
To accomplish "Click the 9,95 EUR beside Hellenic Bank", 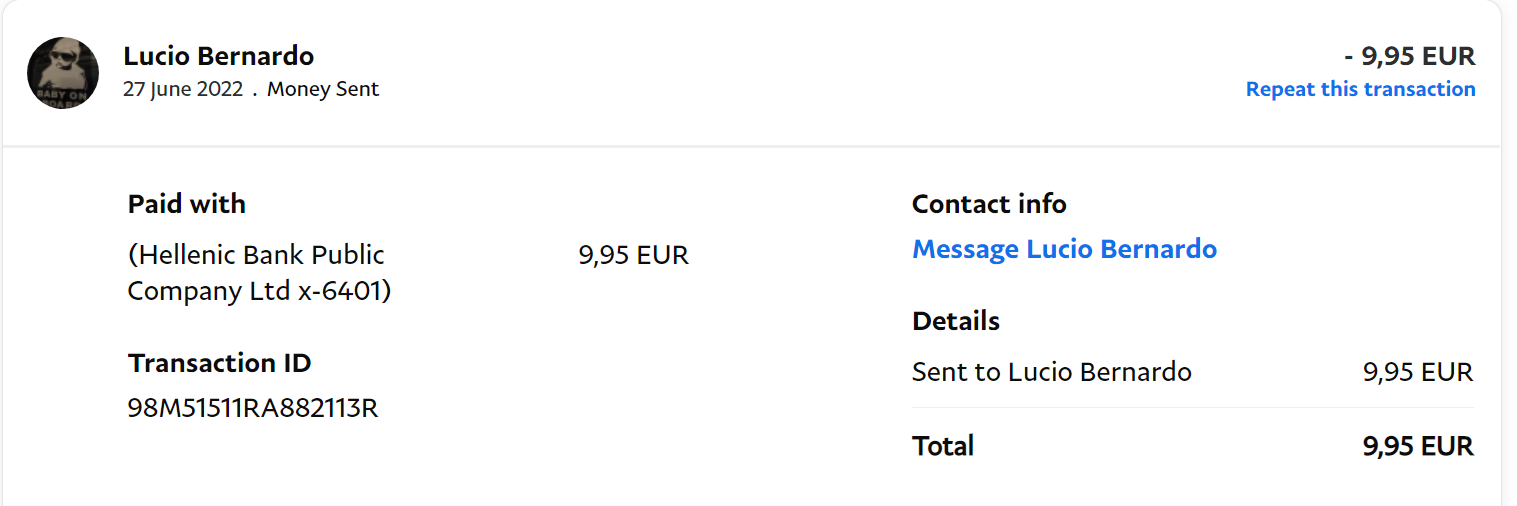I will tap(633, 255).
